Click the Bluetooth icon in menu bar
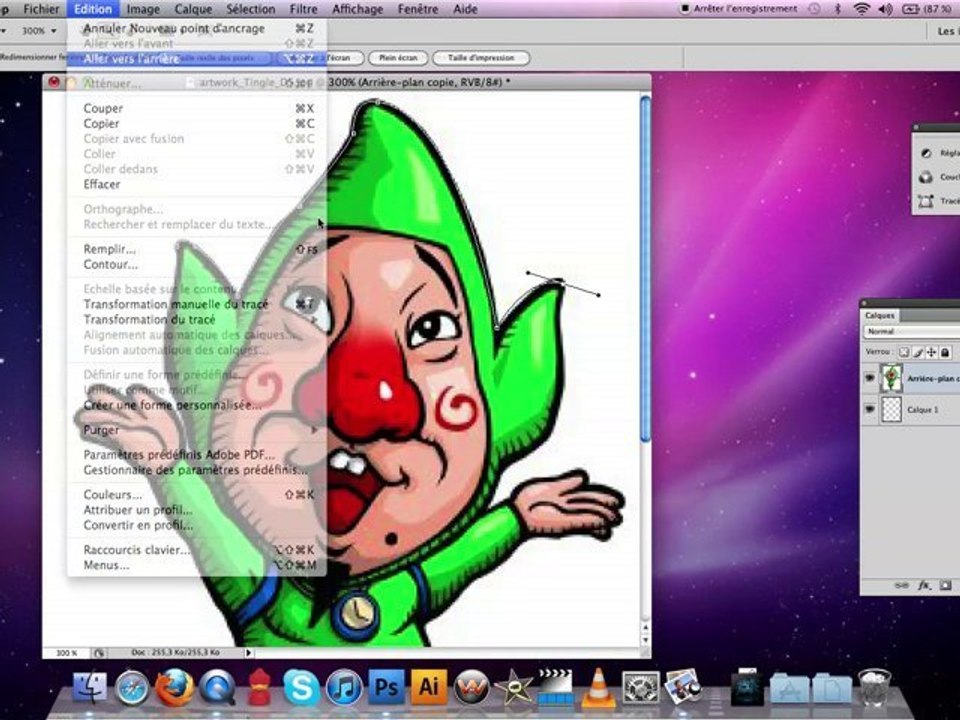This screenshot has width=960, height=720. [x=838, y=9]
